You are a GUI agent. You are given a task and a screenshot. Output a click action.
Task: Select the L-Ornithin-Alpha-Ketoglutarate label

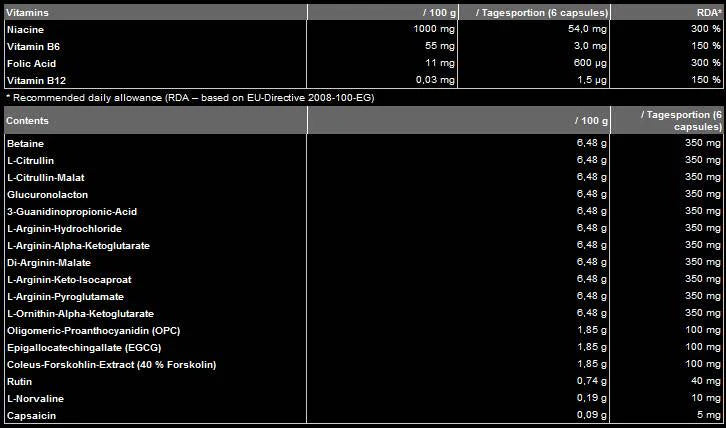(x=80, y=313)
